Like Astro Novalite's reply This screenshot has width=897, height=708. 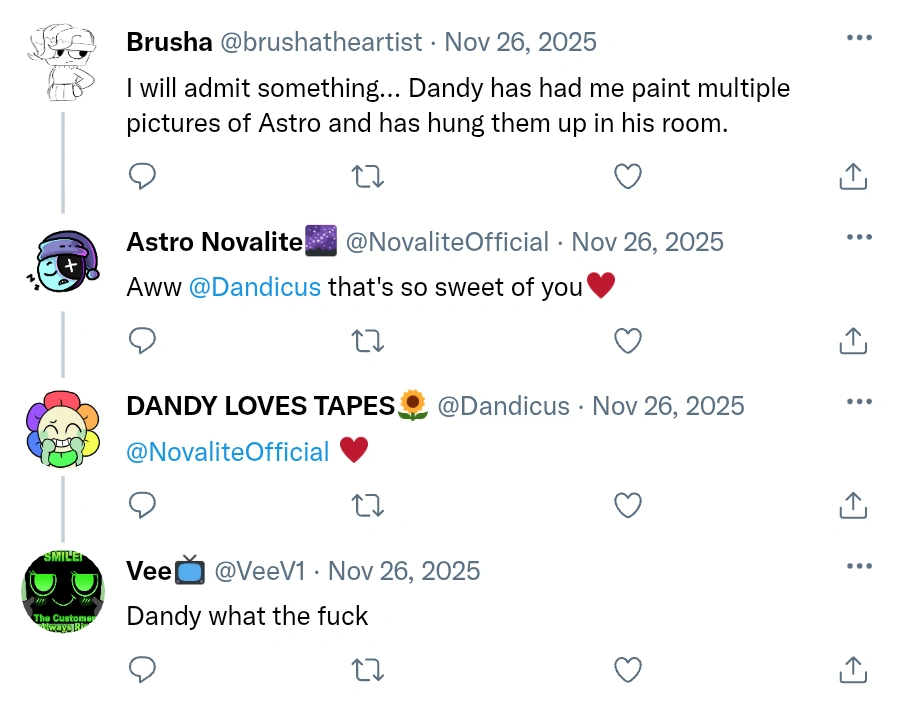tap(627, 341)
